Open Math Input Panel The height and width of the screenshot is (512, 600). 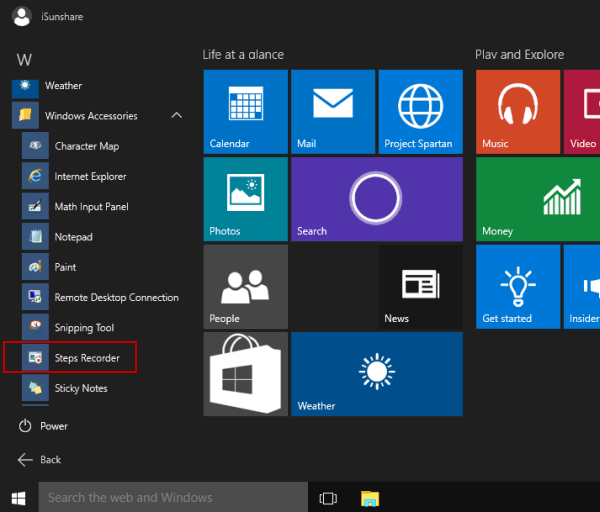91,207
